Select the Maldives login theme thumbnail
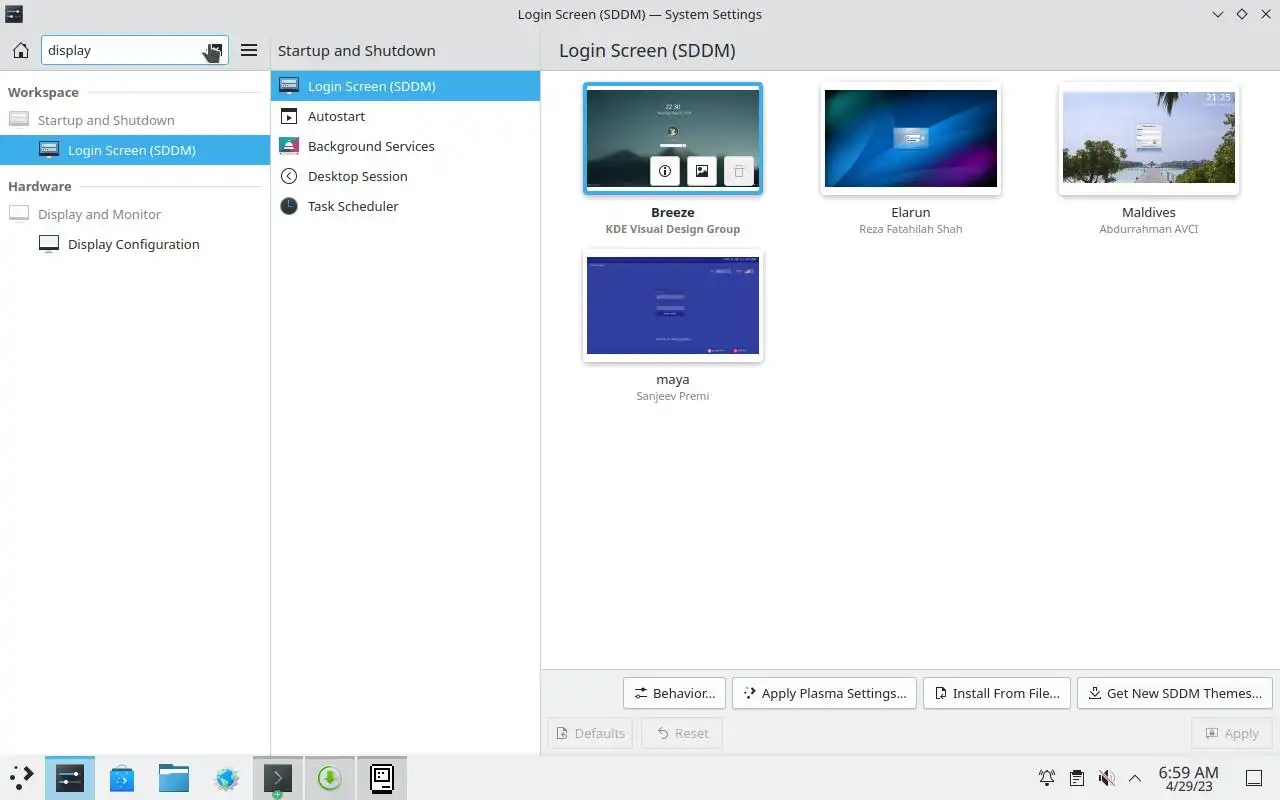 coord(1149,138)
